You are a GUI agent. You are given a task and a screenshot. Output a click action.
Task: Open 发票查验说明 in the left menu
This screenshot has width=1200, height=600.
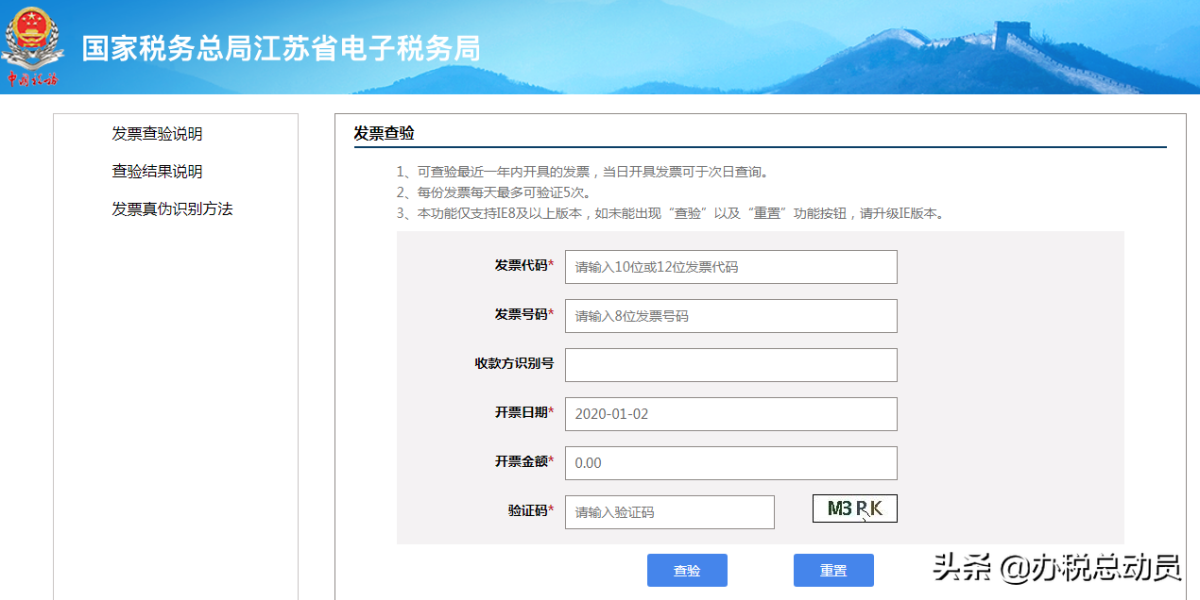coord(157,134)
